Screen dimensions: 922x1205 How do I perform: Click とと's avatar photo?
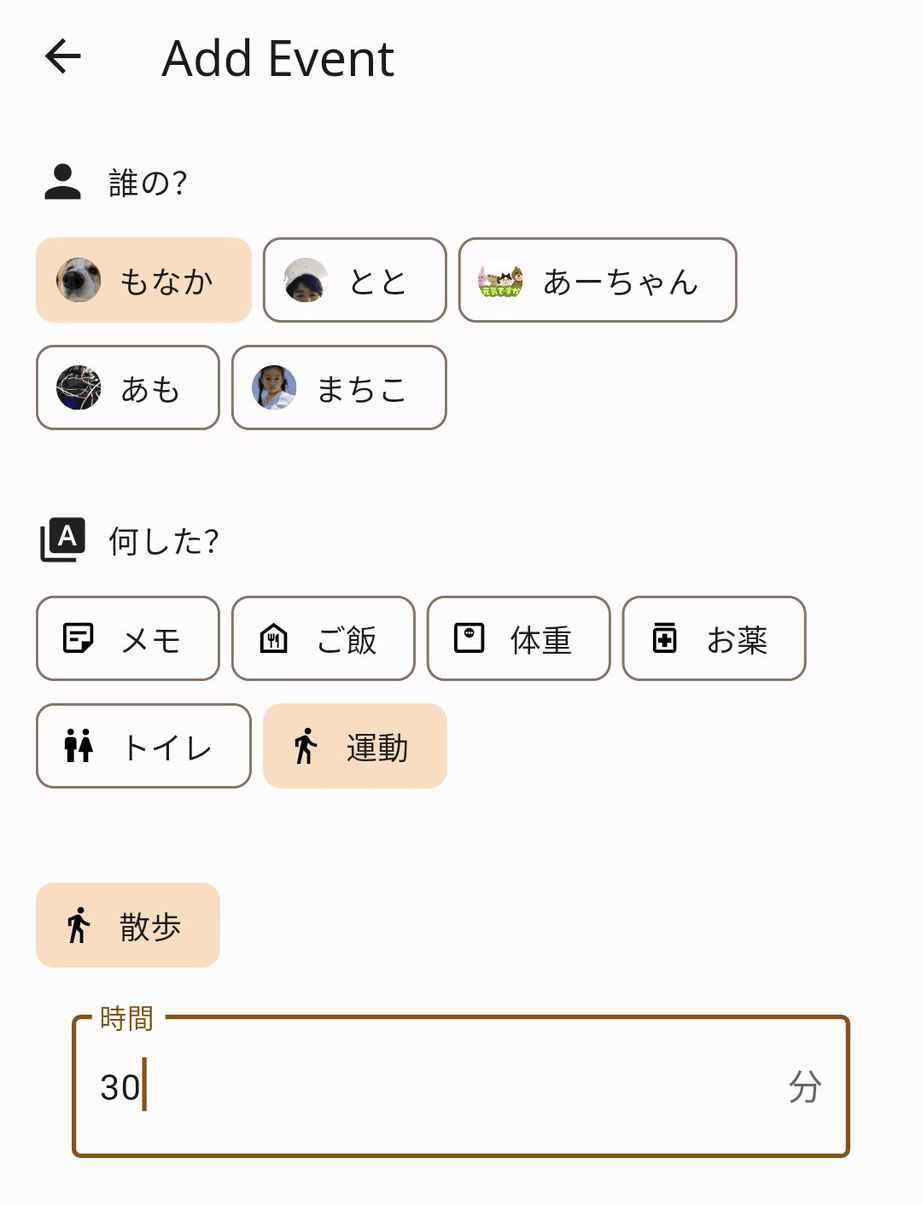(305, 280)
